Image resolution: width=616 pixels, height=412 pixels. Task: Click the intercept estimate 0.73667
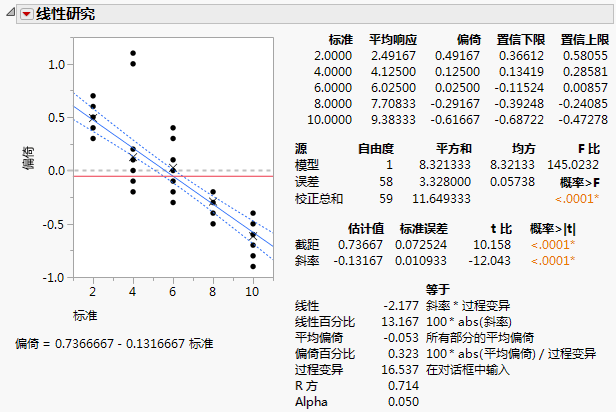360,245
